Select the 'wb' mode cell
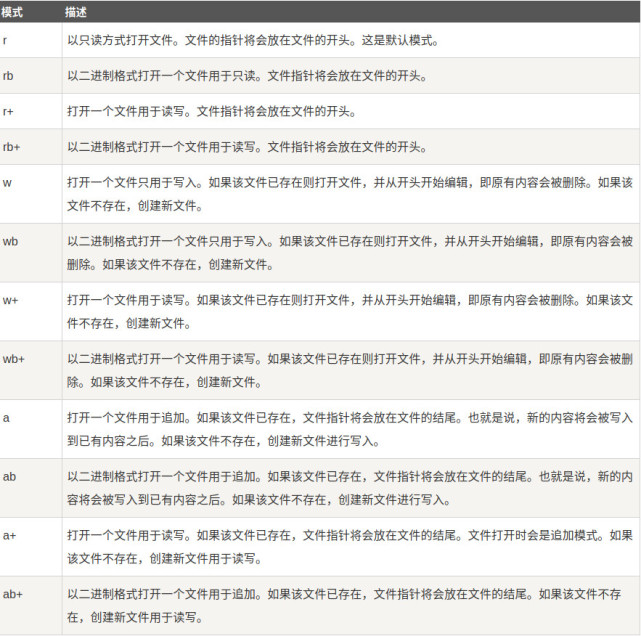This screenshot has height=636, width=641. (x=31, y=253)
